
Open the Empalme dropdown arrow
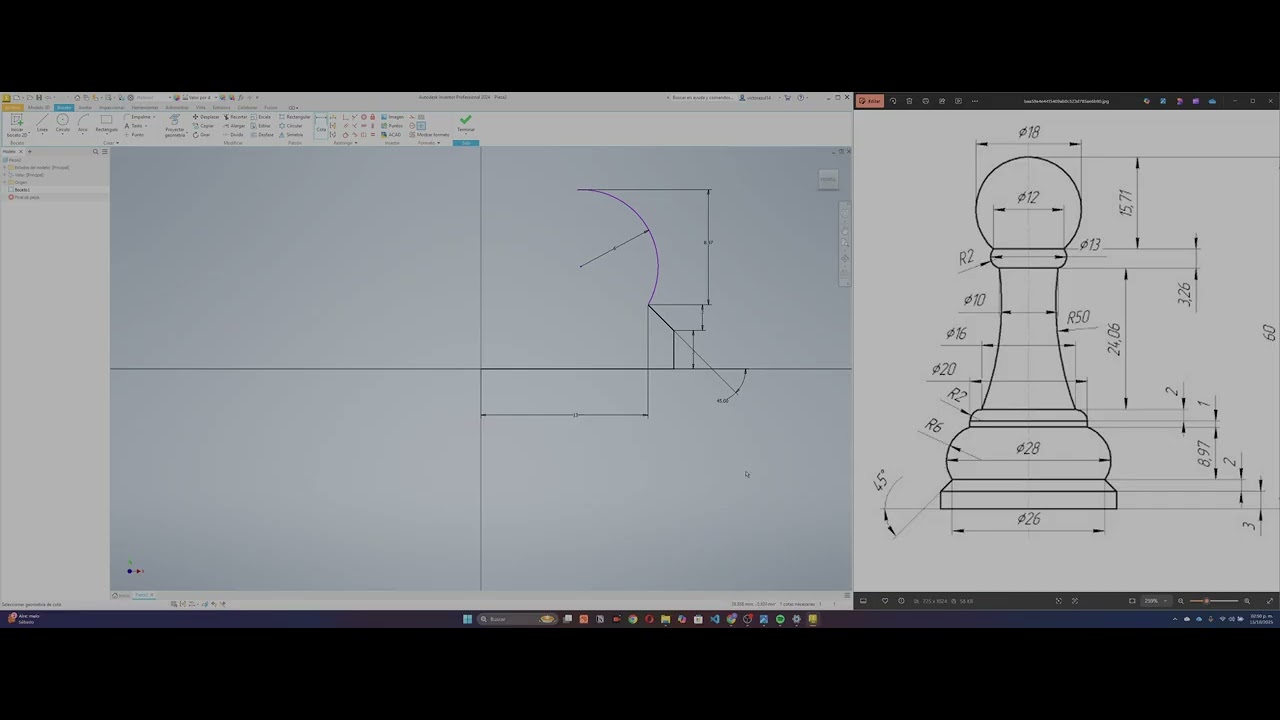(x=154, y=117)
